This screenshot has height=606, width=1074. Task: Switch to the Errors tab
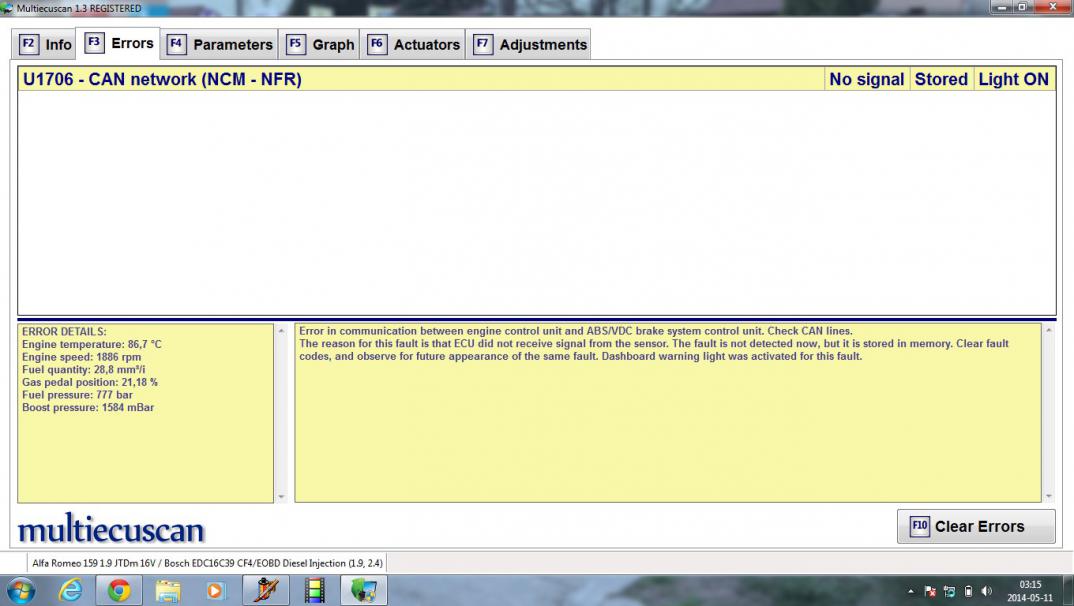click(x=118, y=43)
